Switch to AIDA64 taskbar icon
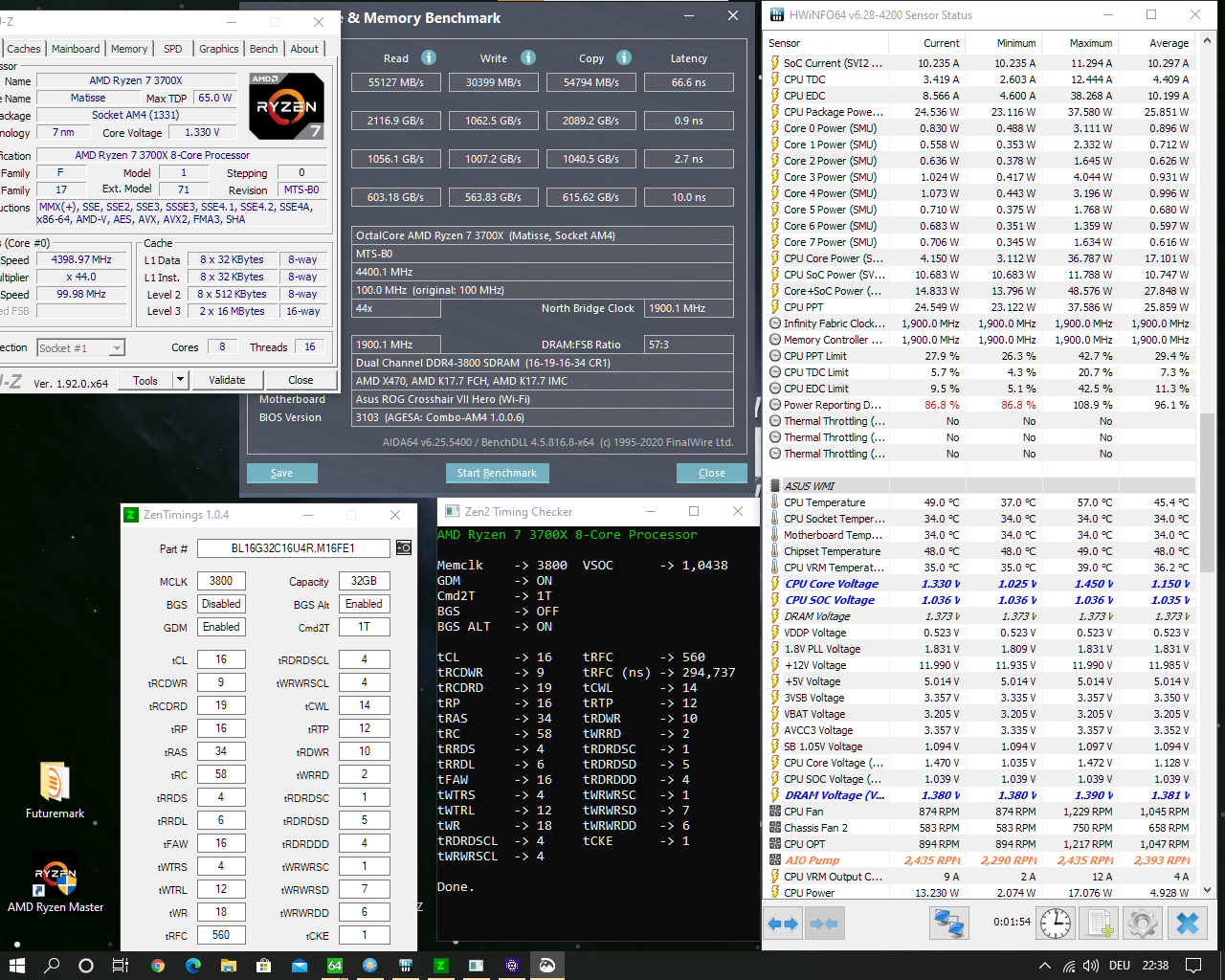Screen dimensions: 1225x980 [x=335, y=966]
